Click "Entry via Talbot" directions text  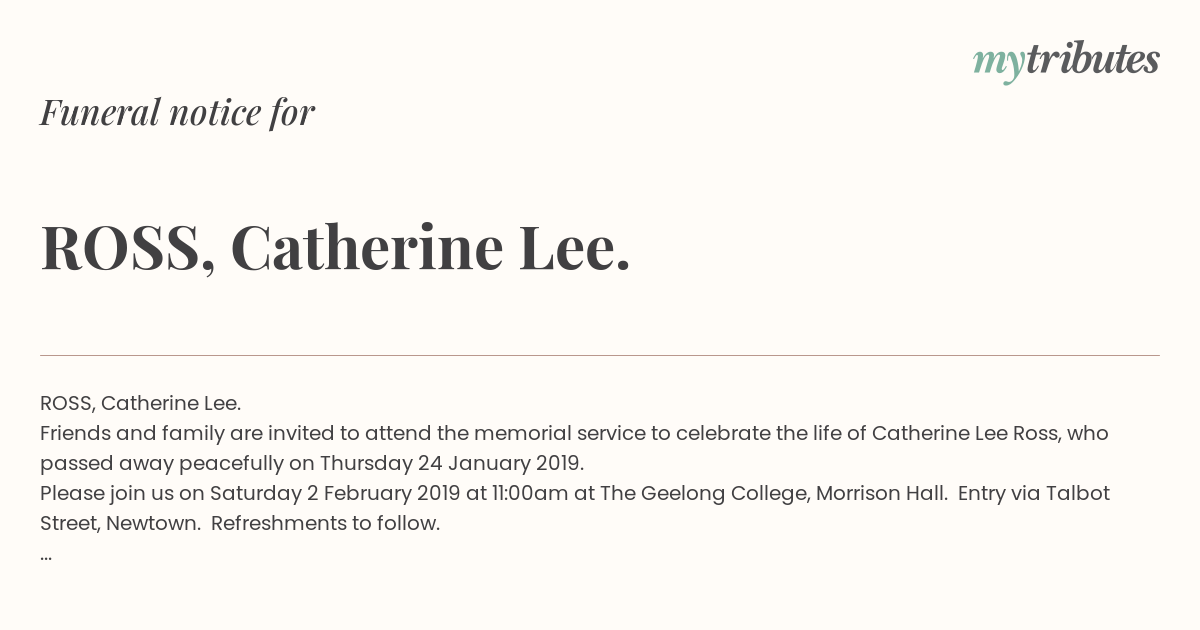click(x=1034, y=493)
